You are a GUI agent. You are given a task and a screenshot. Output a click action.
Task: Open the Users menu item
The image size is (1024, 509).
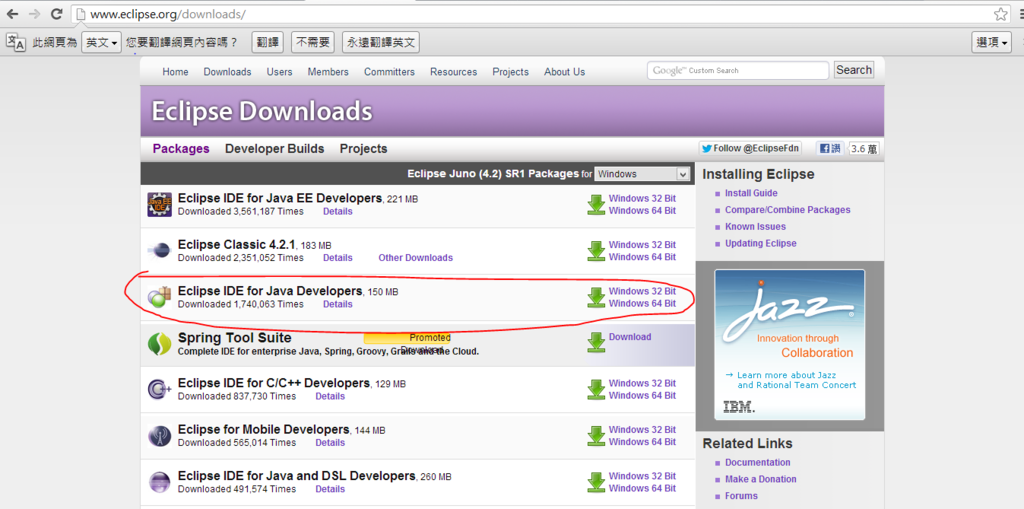280,72
